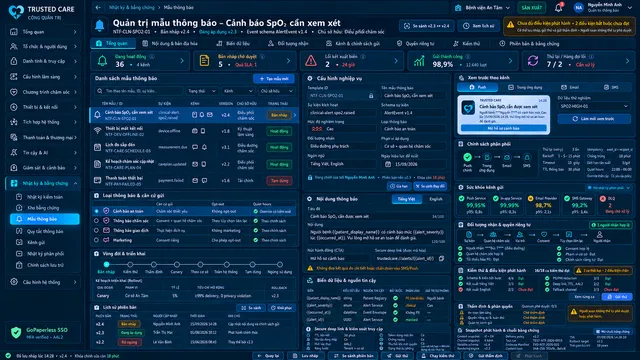Click the calendar icon beside 15/09/2026
Image resolution: width=640 pixels, height=360 pixels.
pos(388,164)
